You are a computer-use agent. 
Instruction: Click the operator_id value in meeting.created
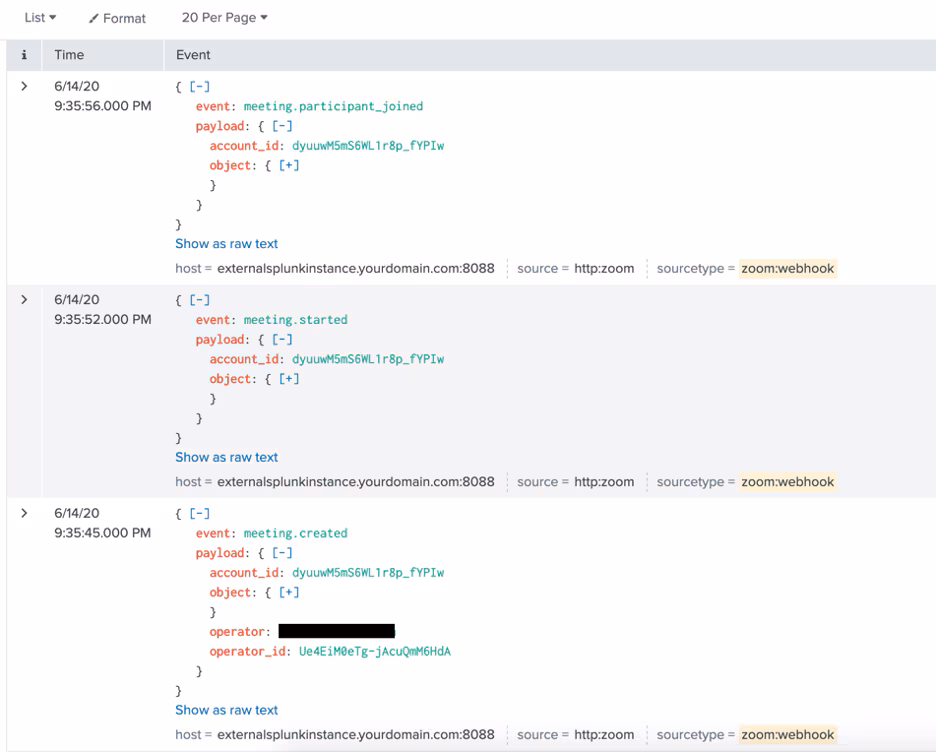[x=374, y=652]
